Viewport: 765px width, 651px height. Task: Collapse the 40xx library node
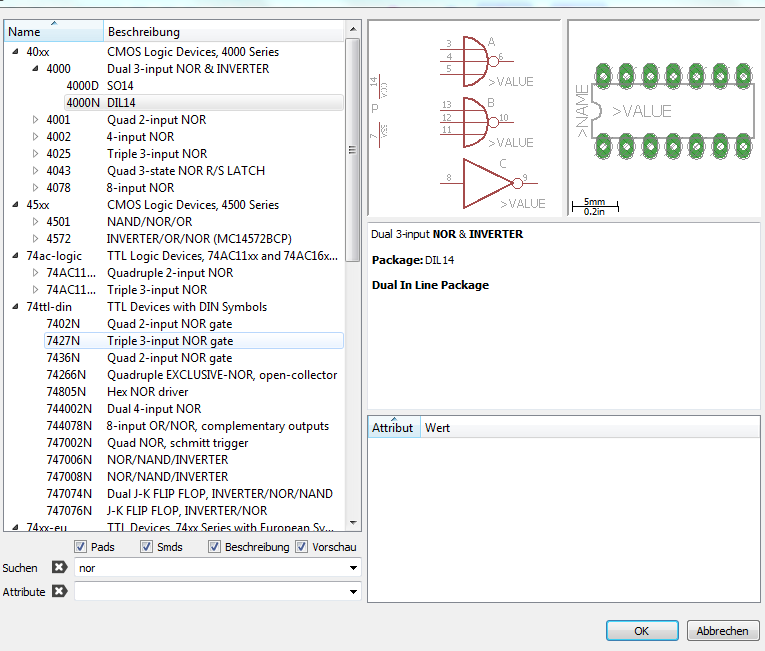pos(16,51)
